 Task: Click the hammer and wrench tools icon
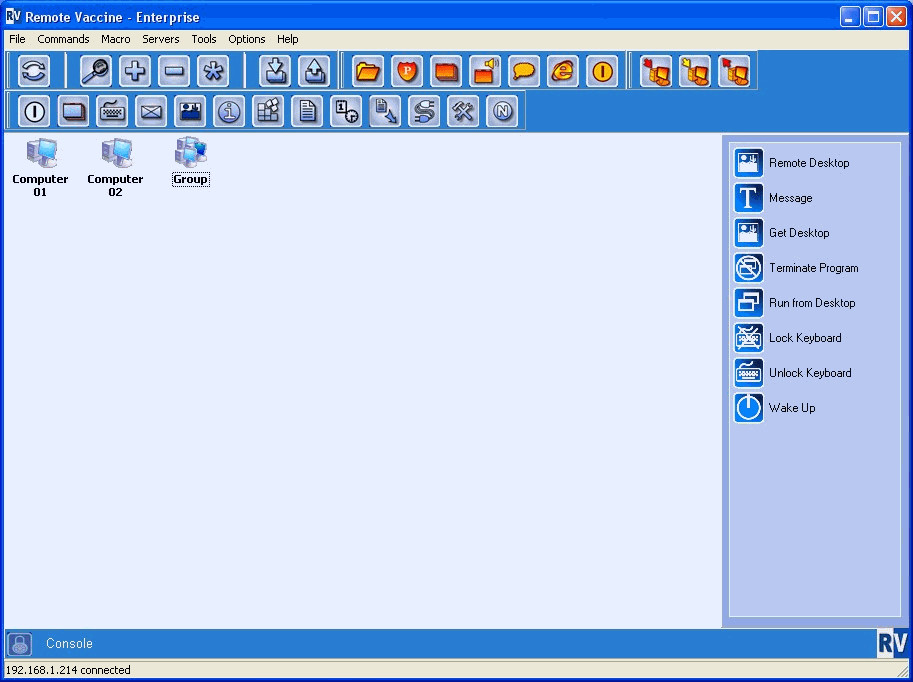[x=463, y=111]
